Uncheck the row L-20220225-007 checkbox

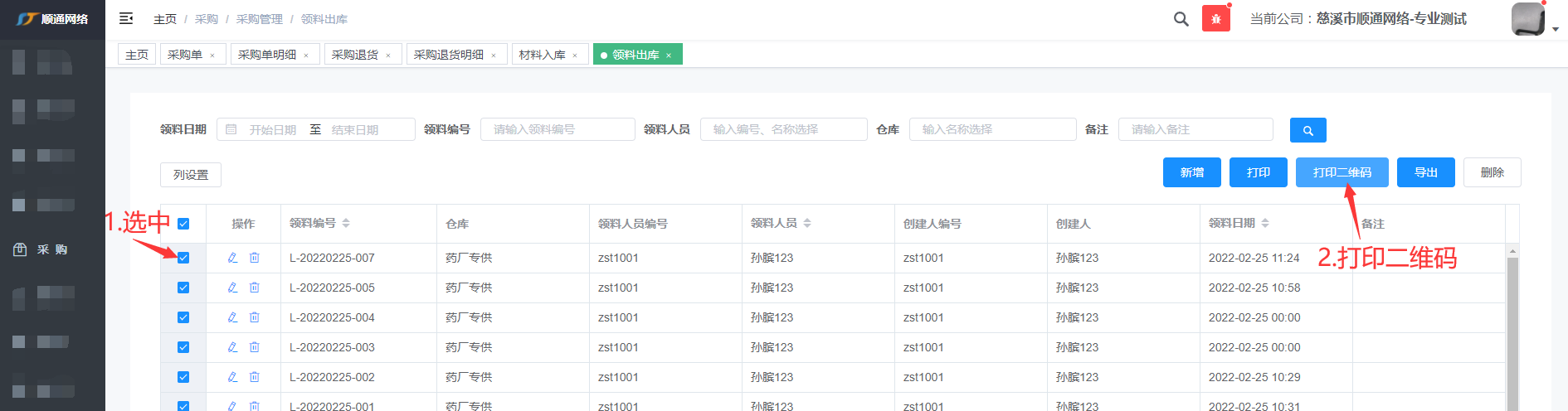coord(183,258)
